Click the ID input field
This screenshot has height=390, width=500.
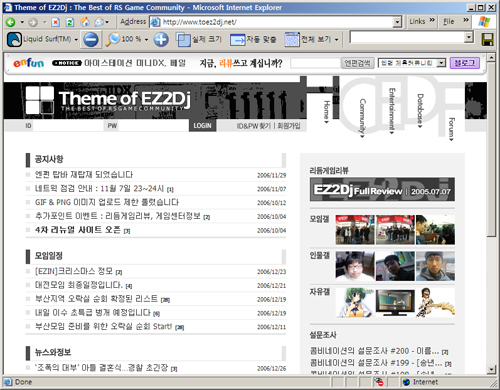point(68,126)
